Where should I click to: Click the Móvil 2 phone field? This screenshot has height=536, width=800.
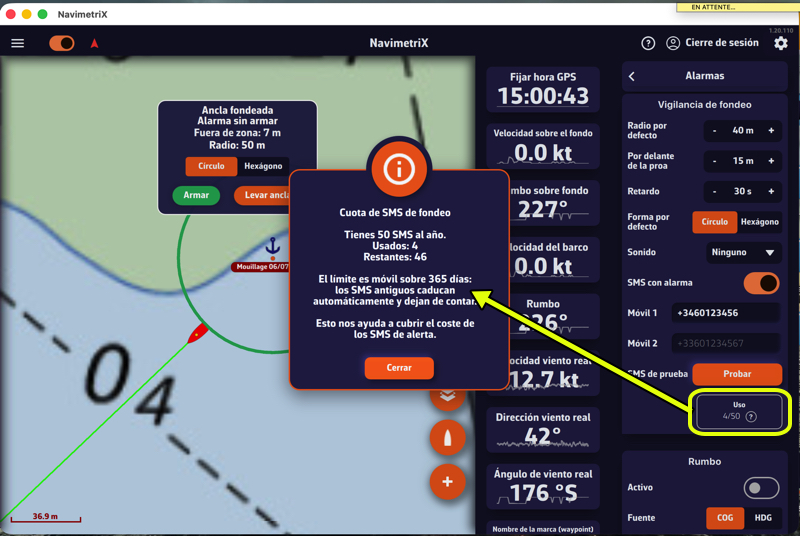tap(725, 344)
